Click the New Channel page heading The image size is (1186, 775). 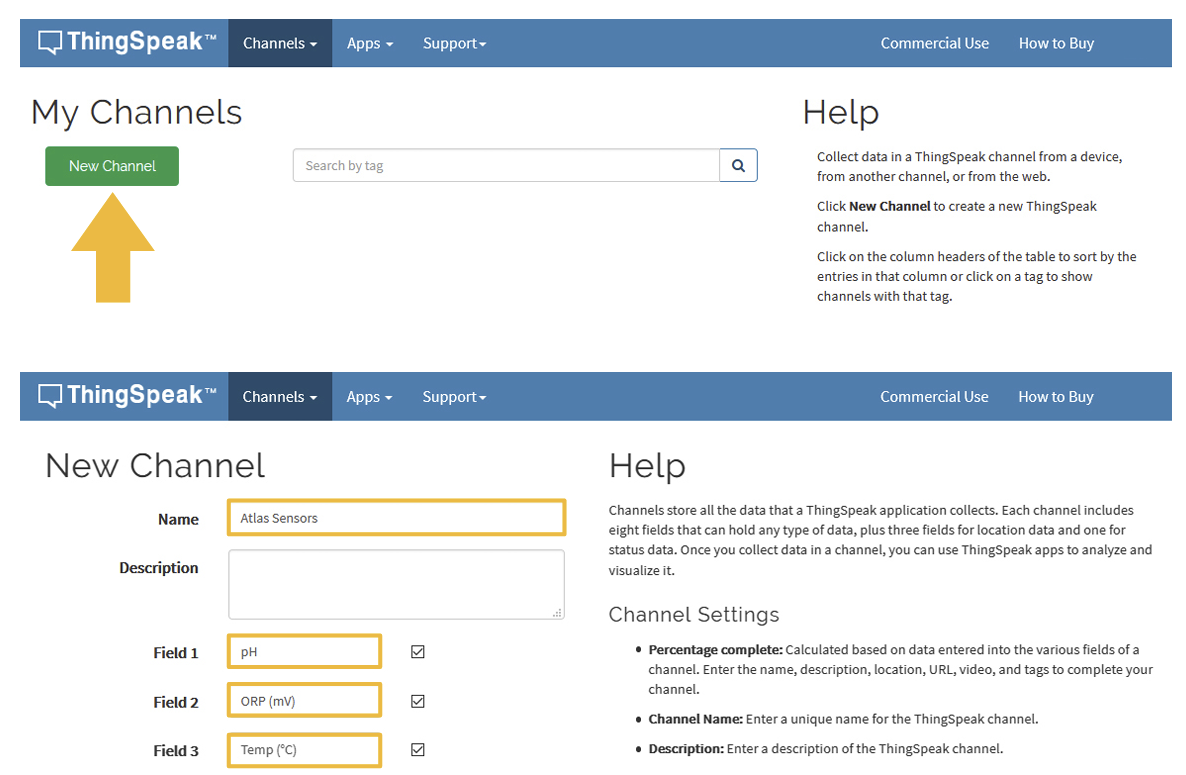(155, 466)
